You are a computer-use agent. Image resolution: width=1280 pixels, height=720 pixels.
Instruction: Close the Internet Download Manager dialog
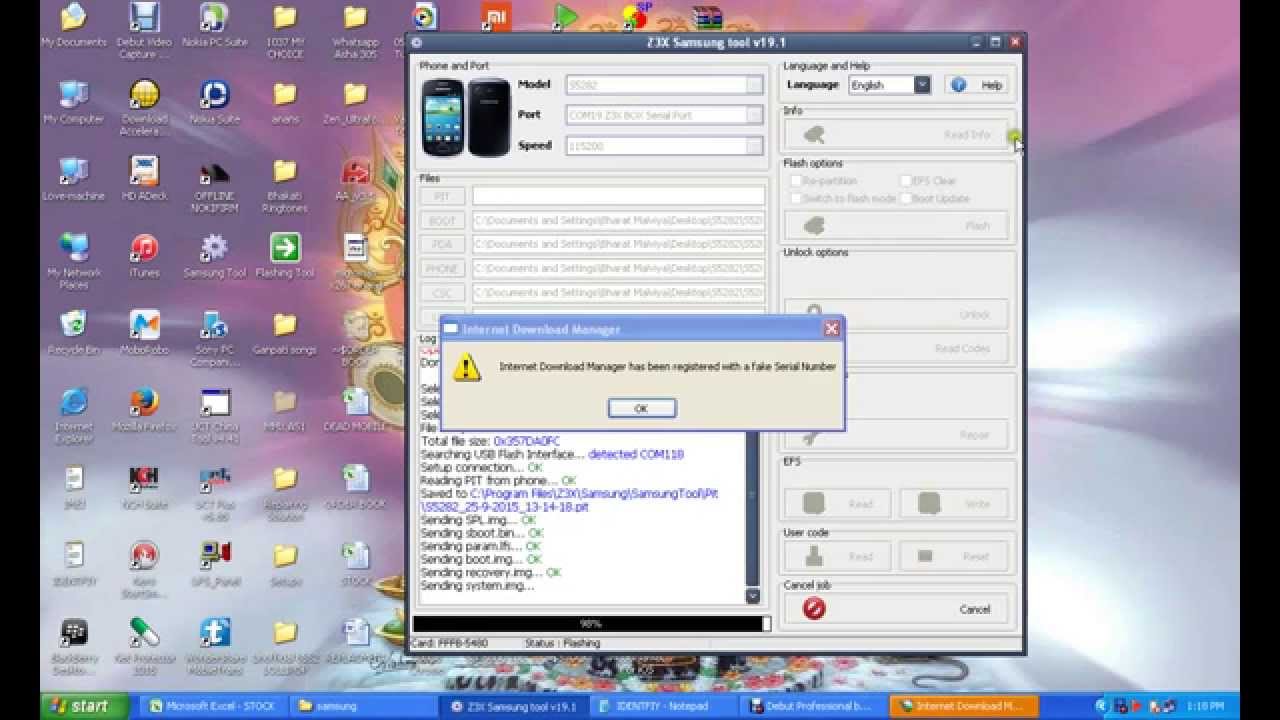(x=831, y=329)
